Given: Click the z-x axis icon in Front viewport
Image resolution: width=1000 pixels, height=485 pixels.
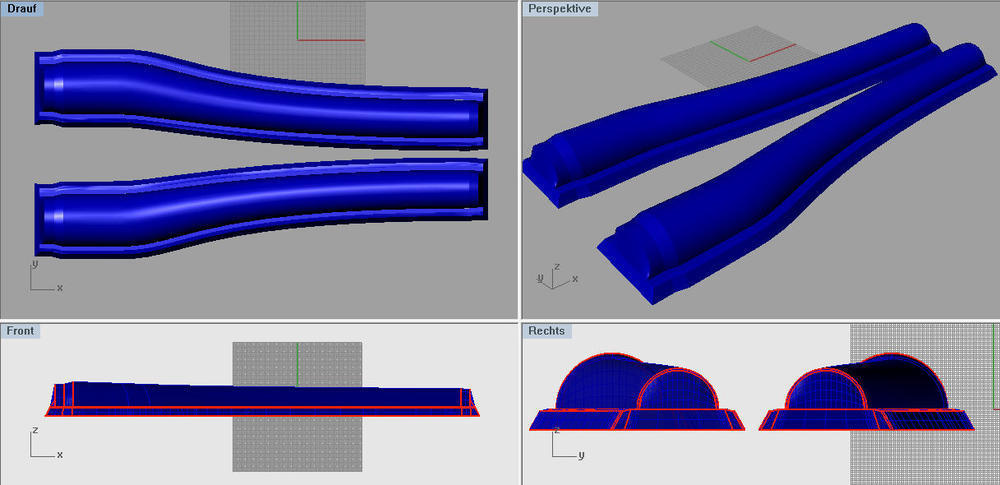Looking at the screenshot, I should point(43,443).
